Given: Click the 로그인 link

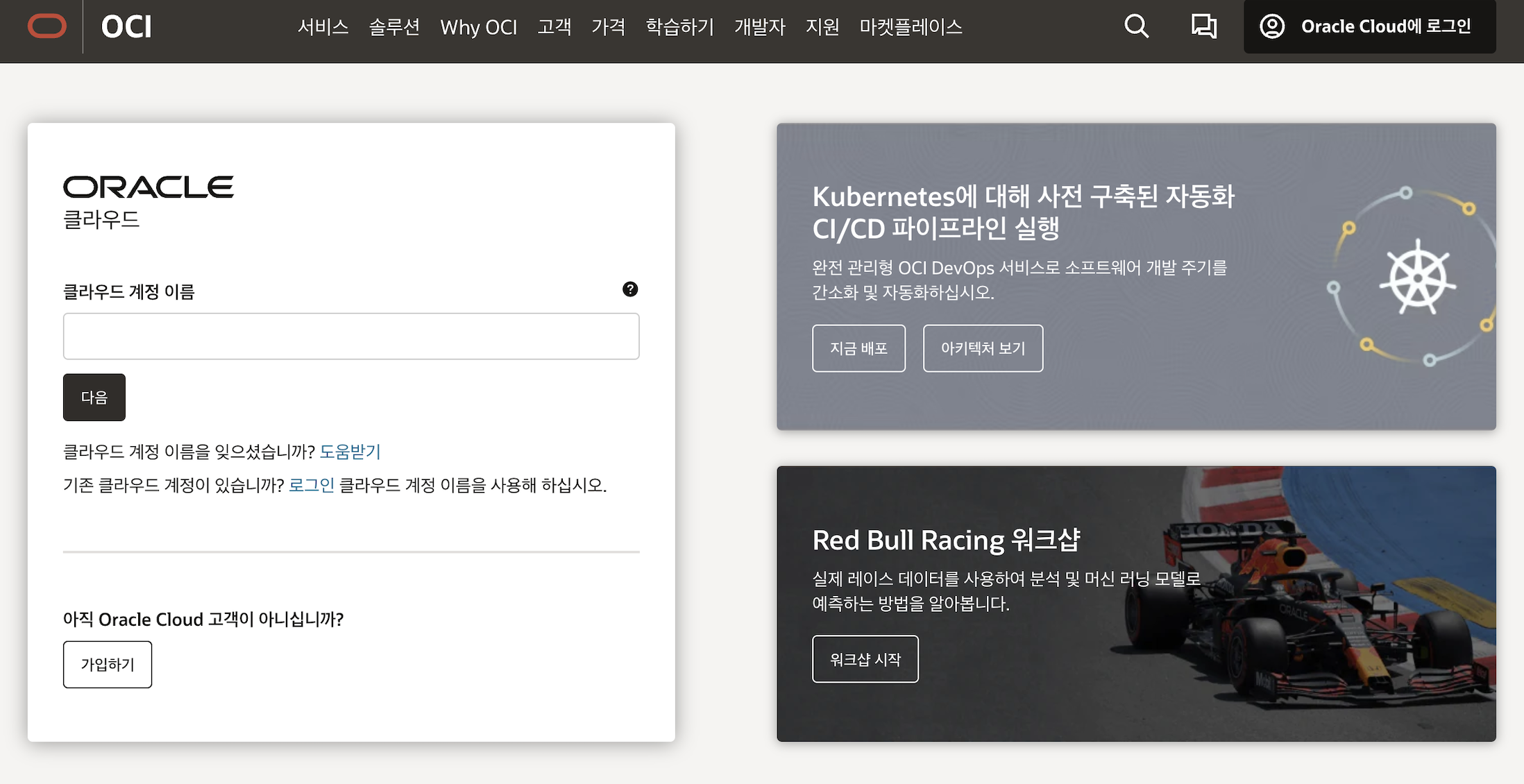Looking at the screenshot, I should (x=312, y=485).
